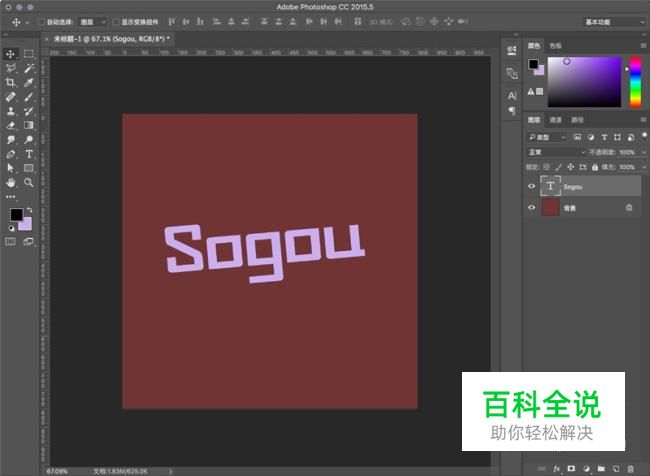The image size is (650, 476).
Task: Select the Rectangle shape tool
Action: (29, 168)
